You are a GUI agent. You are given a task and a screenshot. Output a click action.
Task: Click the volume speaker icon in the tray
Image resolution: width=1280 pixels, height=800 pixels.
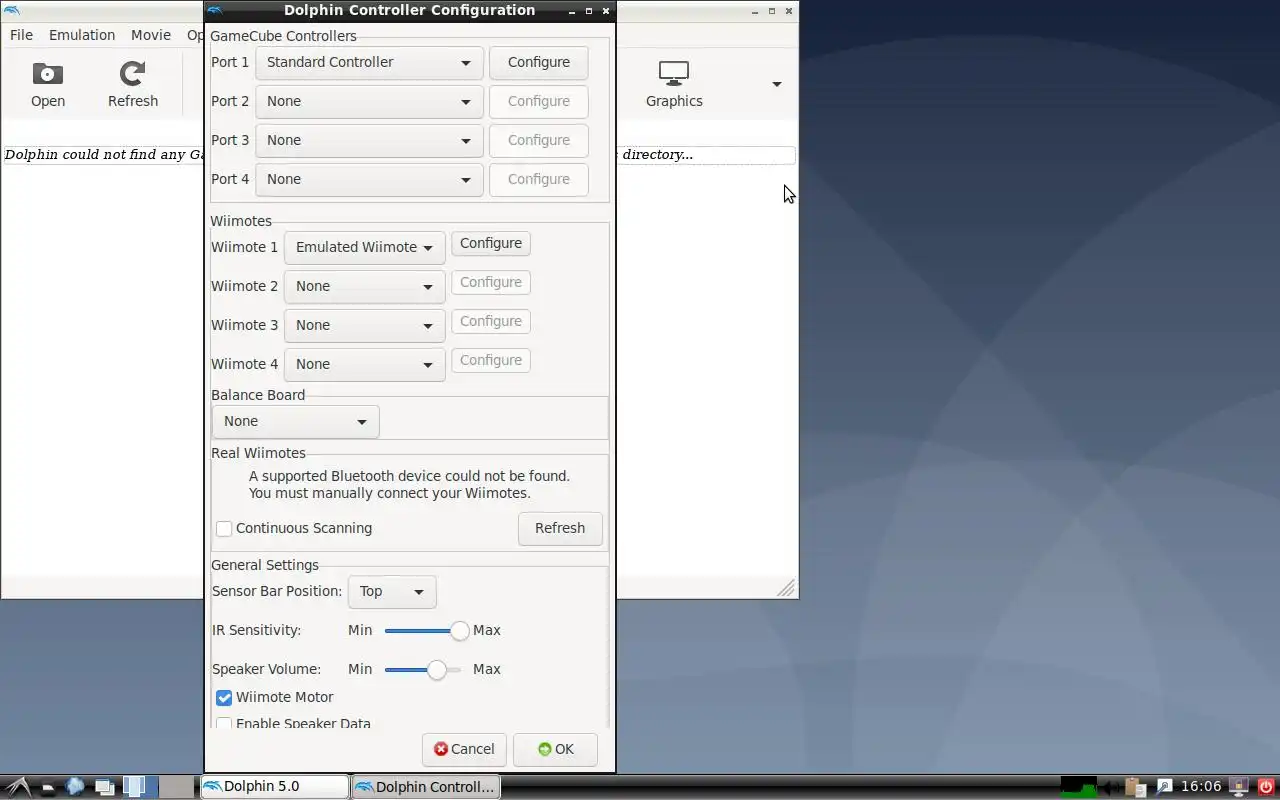1110,787
